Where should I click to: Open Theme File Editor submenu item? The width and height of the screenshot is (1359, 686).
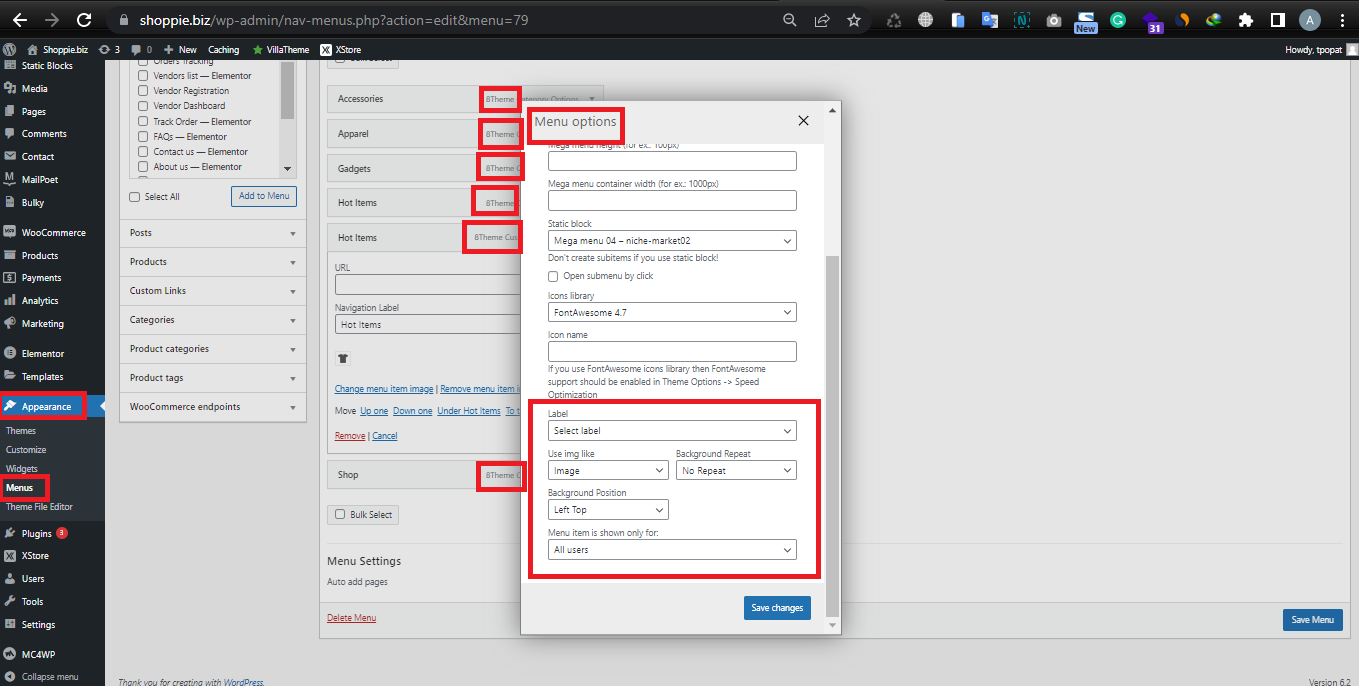click(x=39, y=507)
